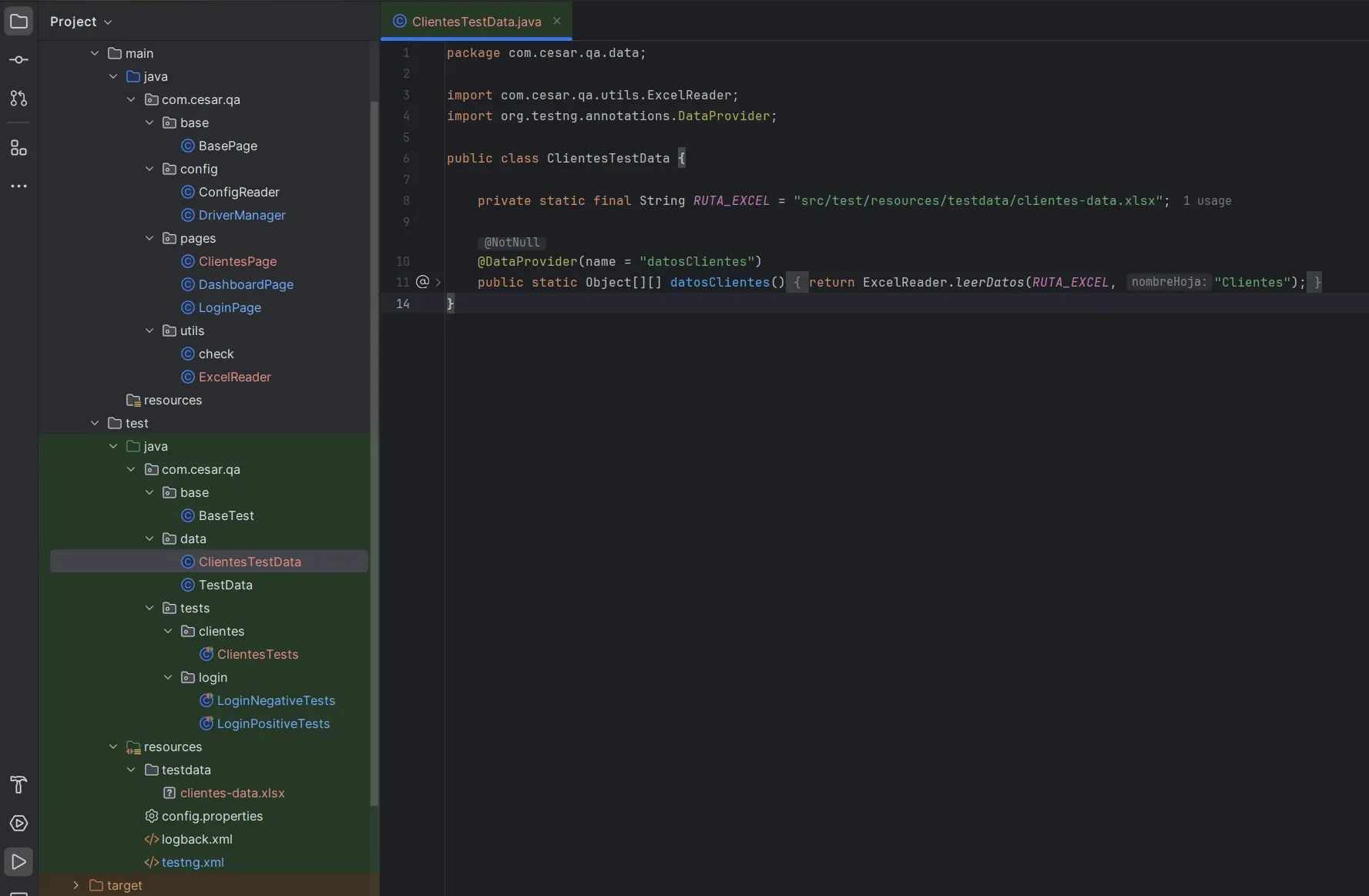Open the Project view switcher dropdown
This screenshot has height=896, width=1369.
[108, 22]
